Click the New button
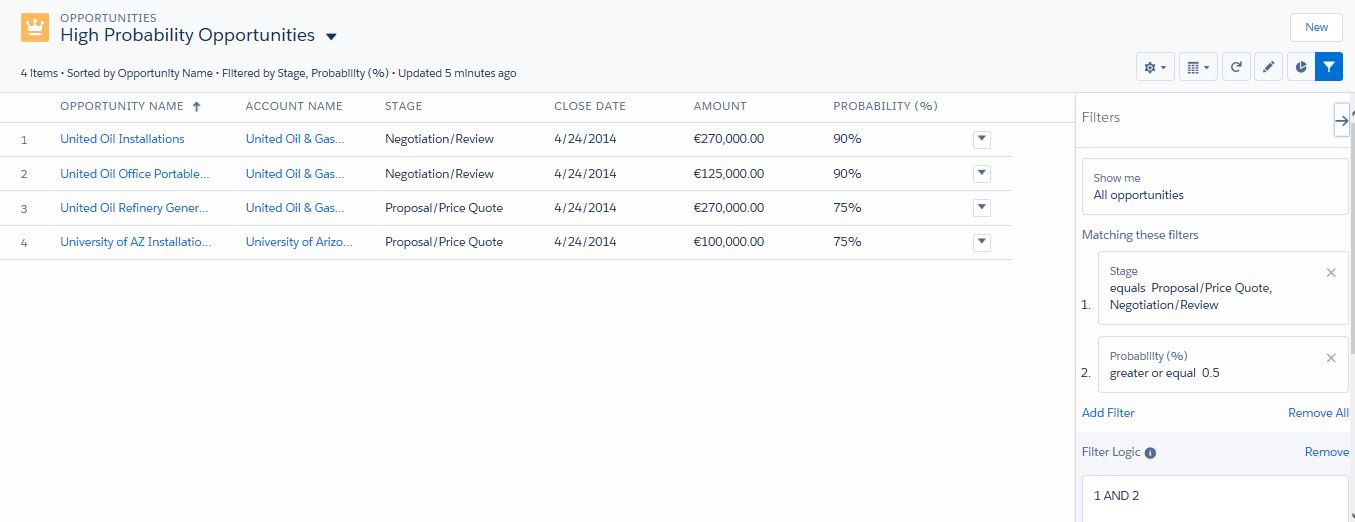 [x=1316, y=27]
